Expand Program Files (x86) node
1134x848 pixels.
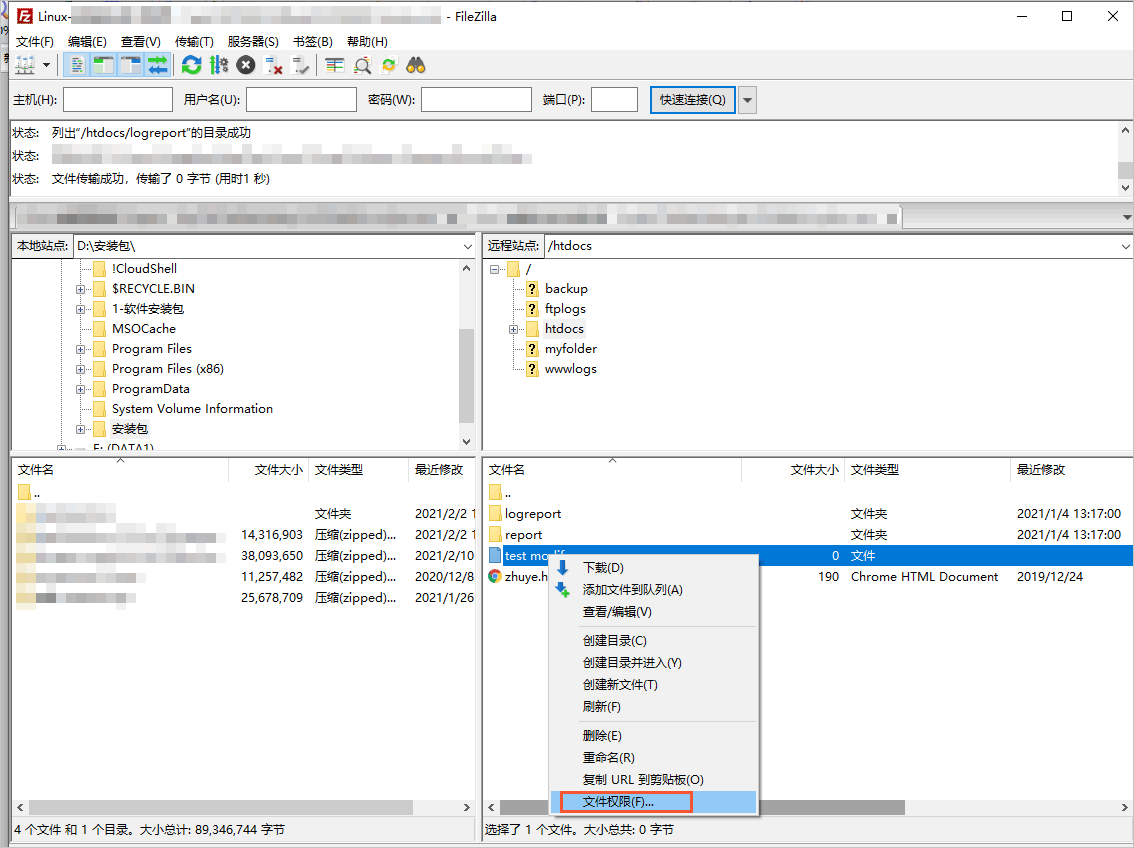pyautogui.click(x=80, y=369)
